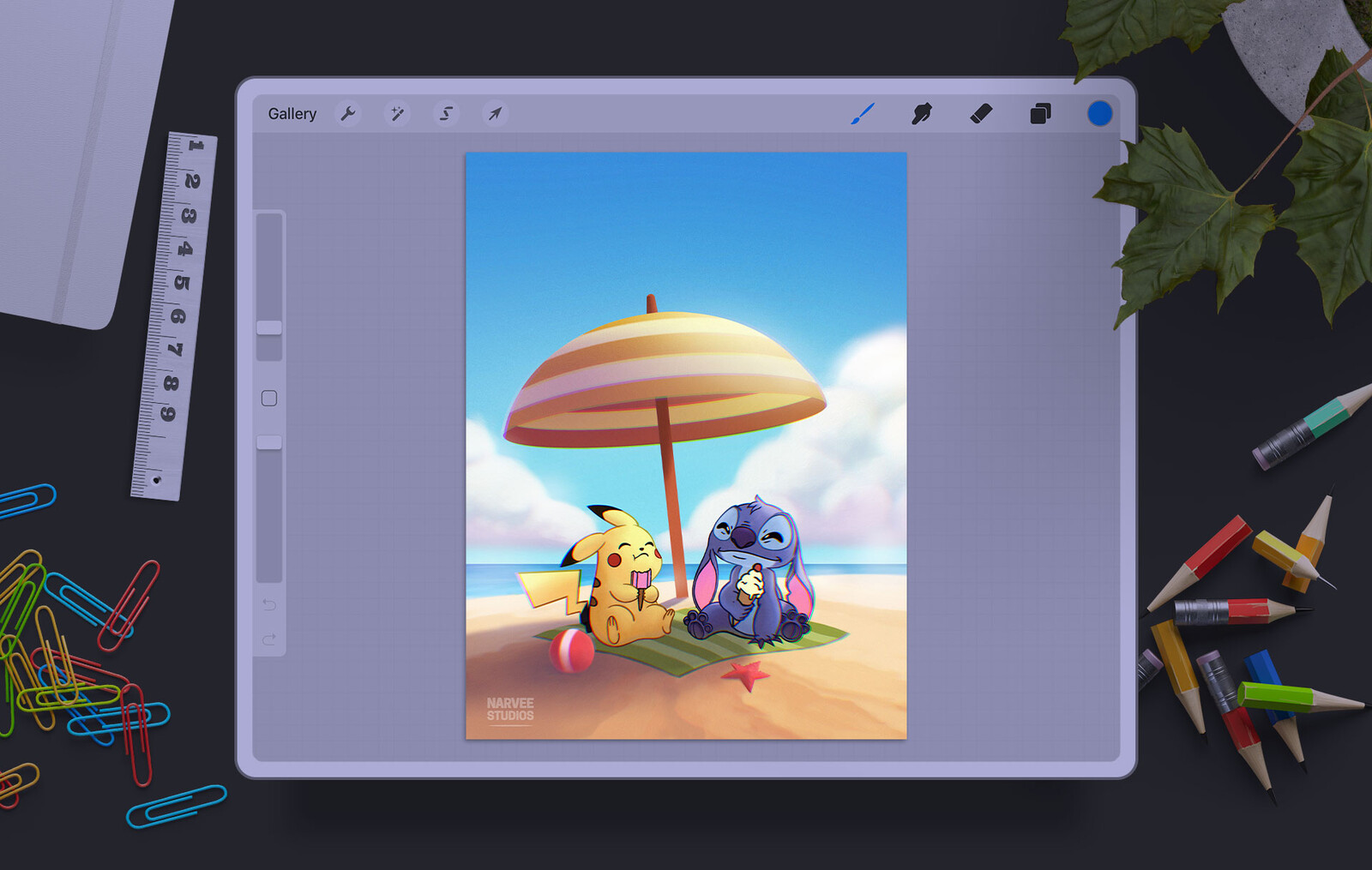Open the Layers panel
Image resolution: width=1372 pixels, height=870 pixels.
(1040, 113)
